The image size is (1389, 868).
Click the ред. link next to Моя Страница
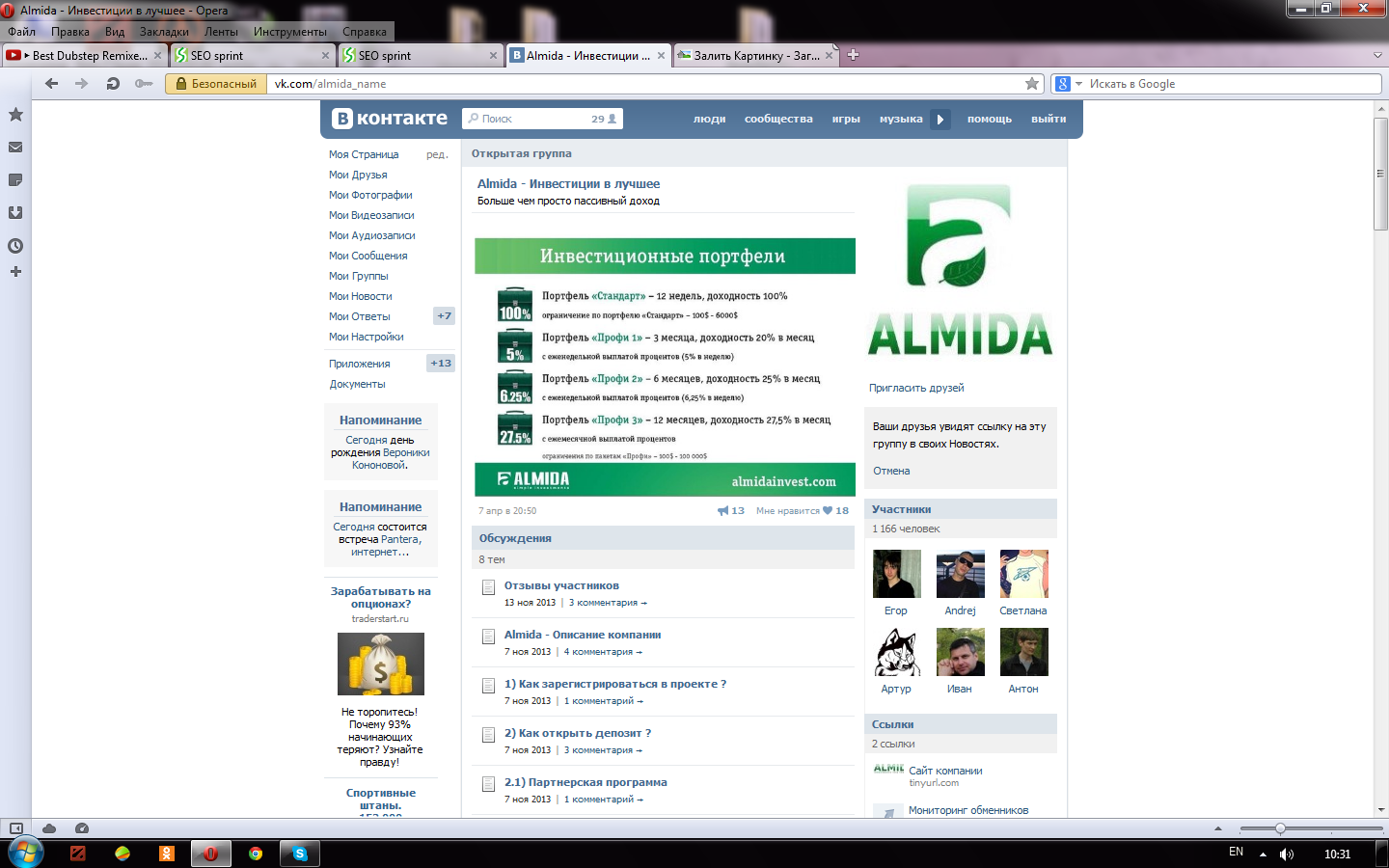point(437,154)
